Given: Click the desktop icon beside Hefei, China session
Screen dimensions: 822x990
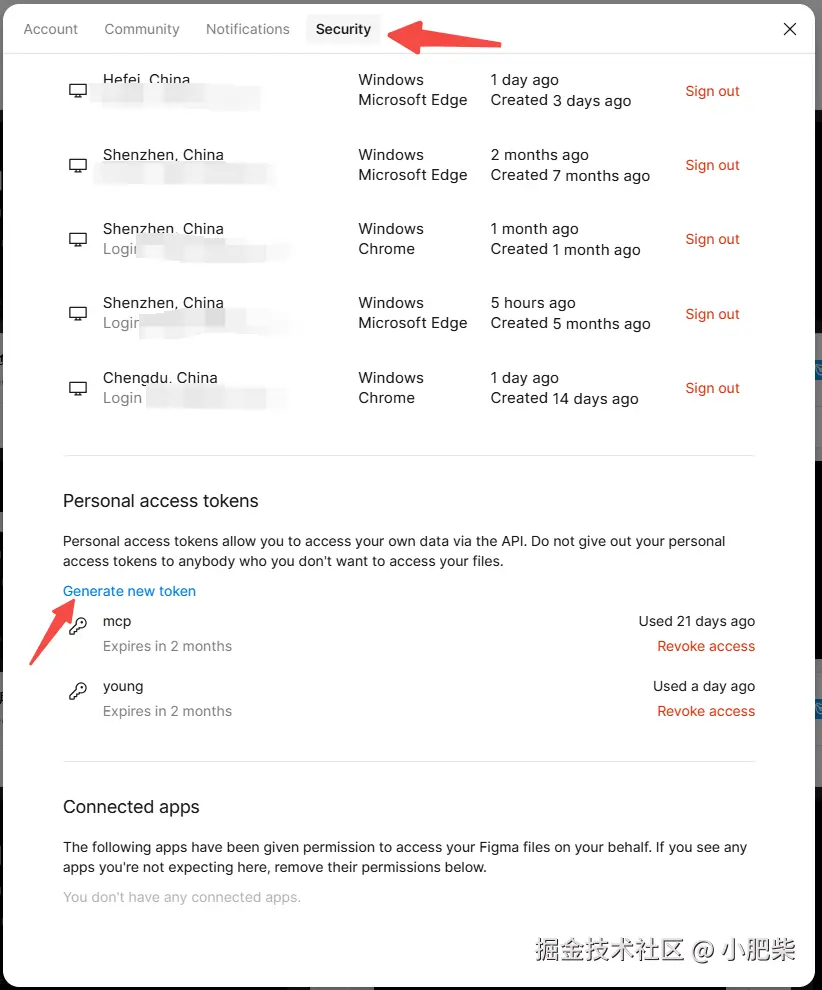Looking at the screenshot, I should coord(77,90).
